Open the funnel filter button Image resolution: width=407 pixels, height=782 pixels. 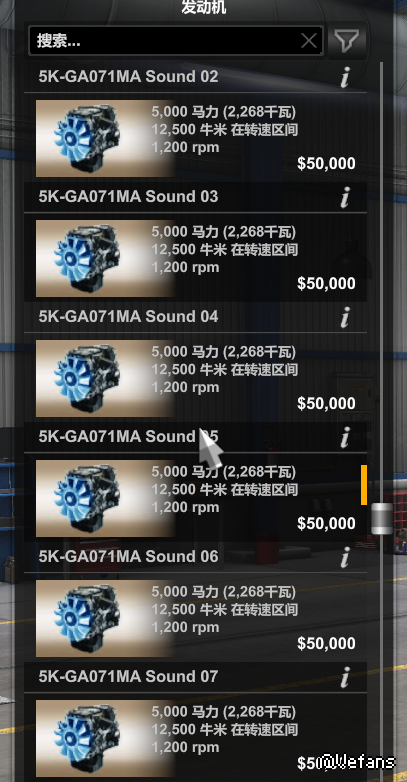click(347, 40)
